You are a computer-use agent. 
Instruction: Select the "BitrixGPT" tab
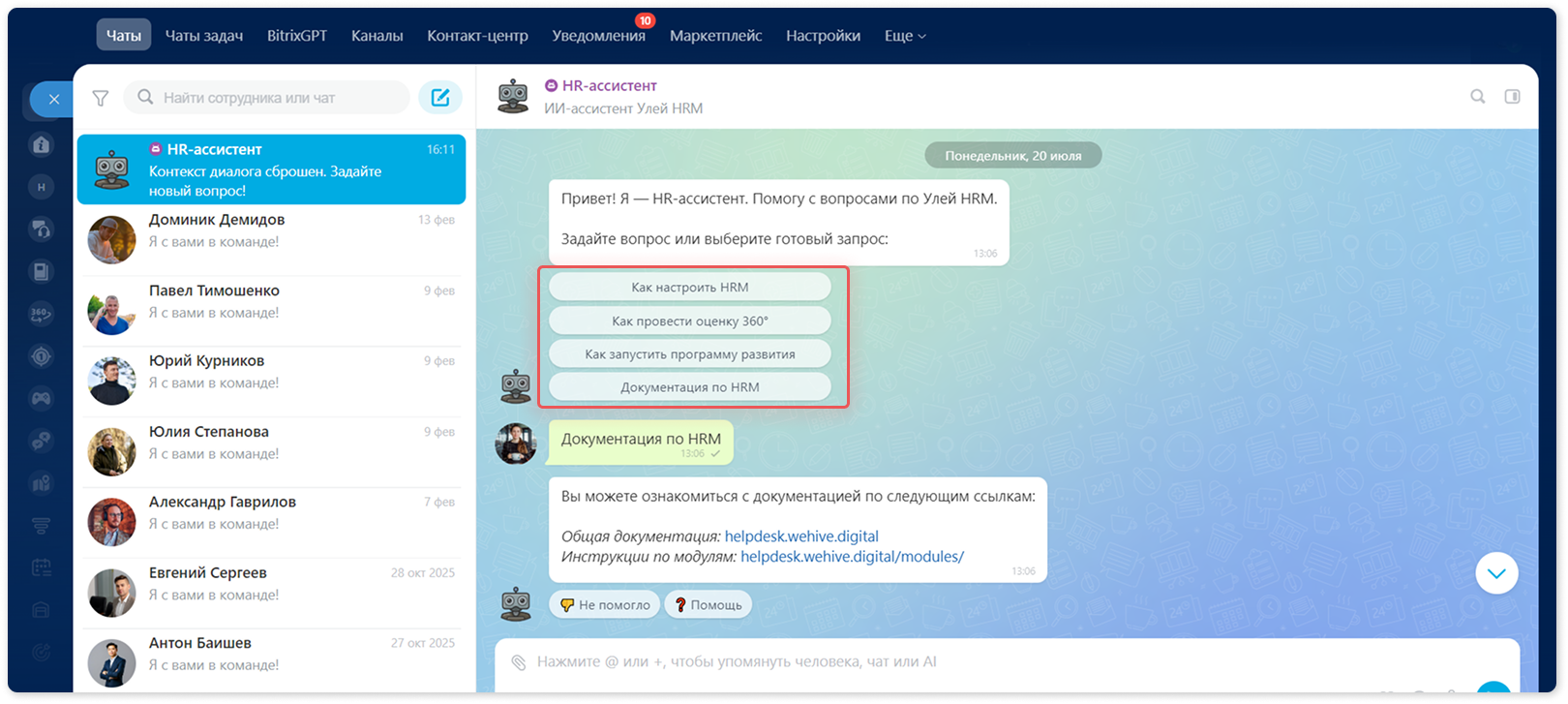click(297, 36)
